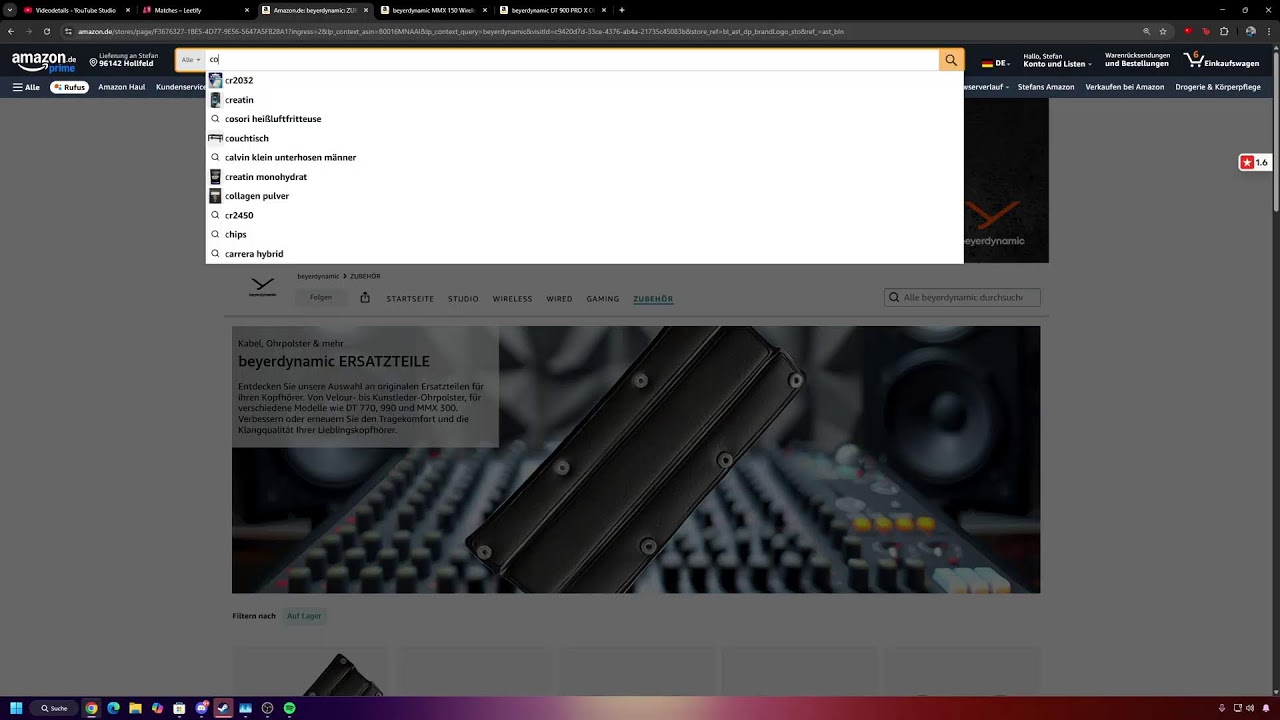
Task: Share the beyerdynamic store page
Action: coord(365,297)
